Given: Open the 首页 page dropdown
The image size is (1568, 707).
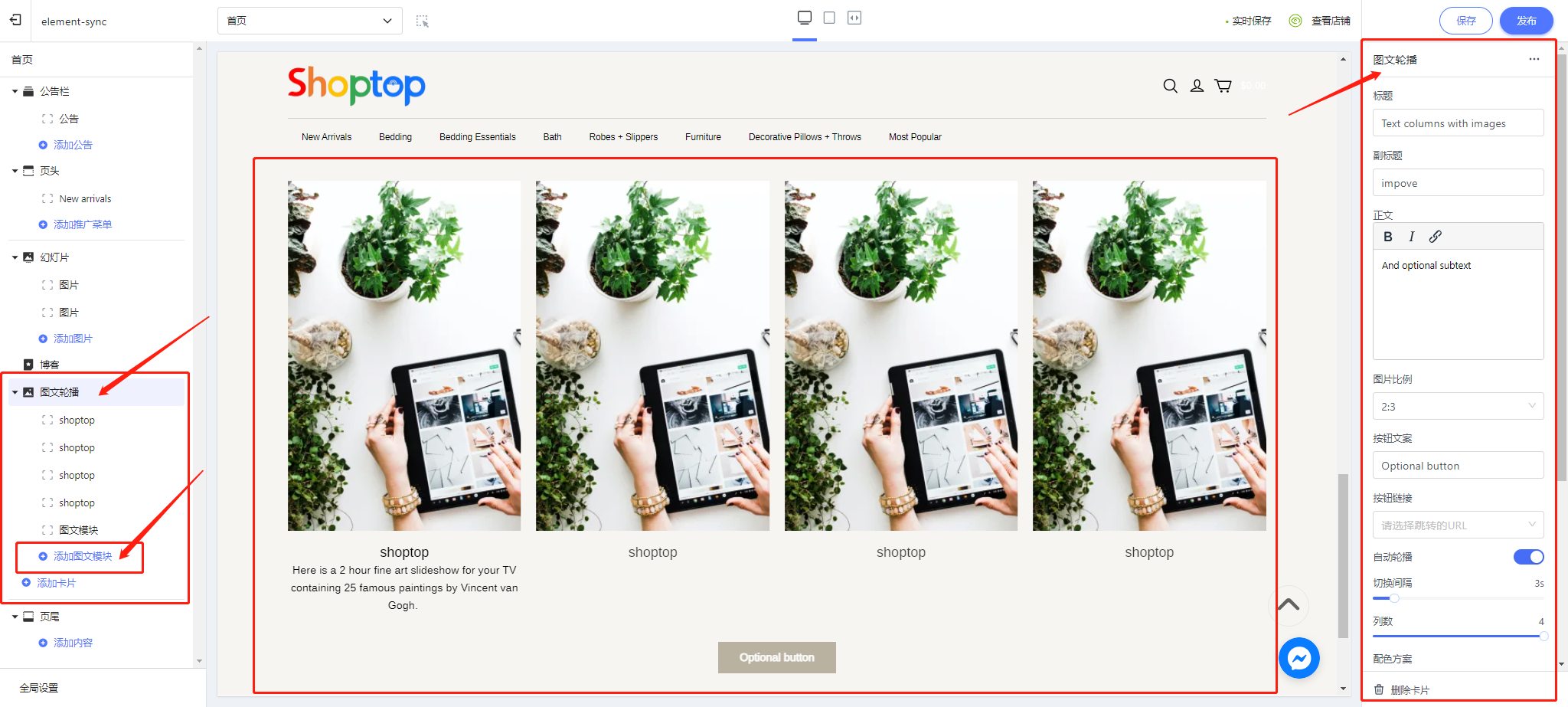Looking at the screenshot, I should [310, 21].
